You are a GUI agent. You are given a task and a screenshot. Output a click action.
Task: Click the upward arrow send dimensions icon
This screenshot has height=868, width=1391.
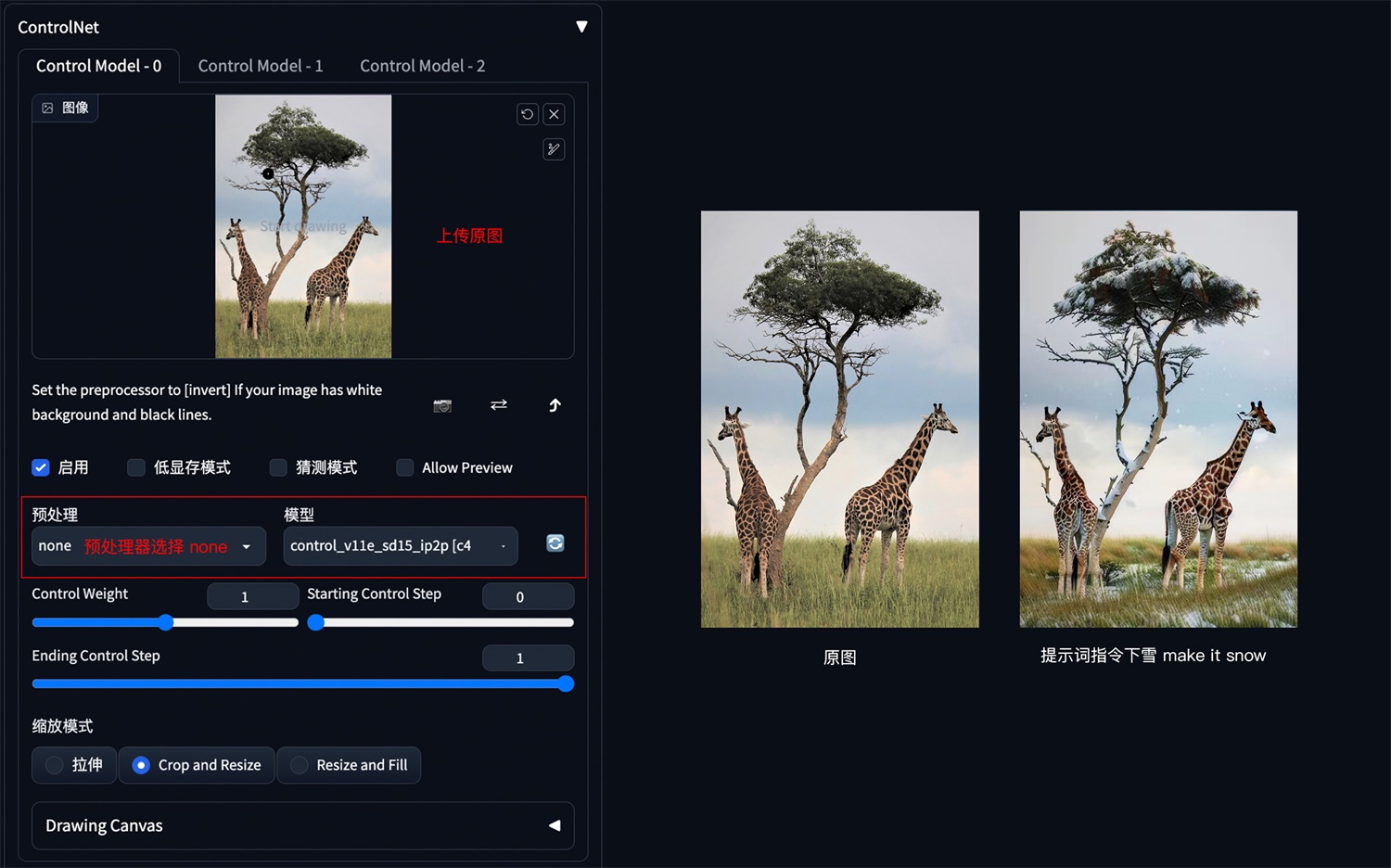click(555, 405)
